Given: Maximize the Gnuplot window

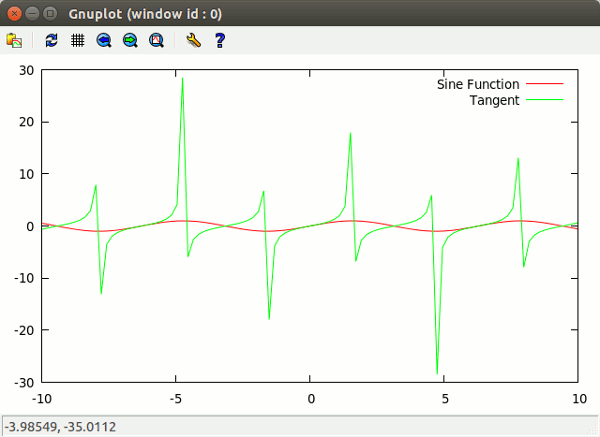Looking at the screenshot, I should click(50, 13).
